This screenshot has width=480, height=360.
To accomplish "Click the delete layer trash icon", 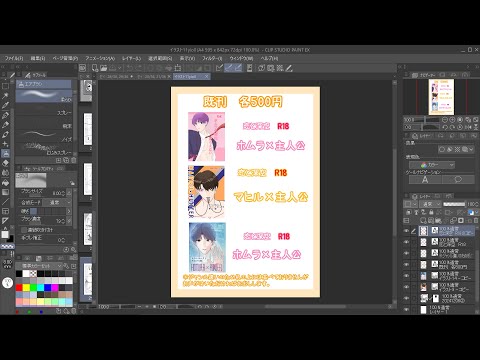I will click(476, 221).
